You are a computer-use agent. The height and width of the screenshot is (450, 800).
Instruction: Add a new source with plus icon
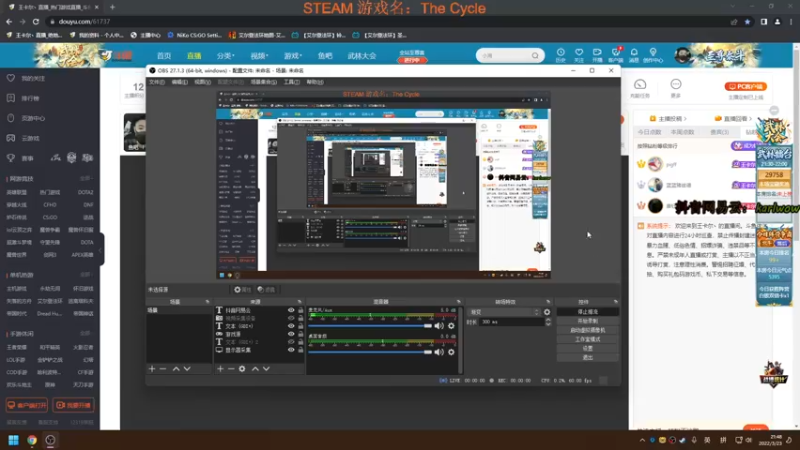220,368
